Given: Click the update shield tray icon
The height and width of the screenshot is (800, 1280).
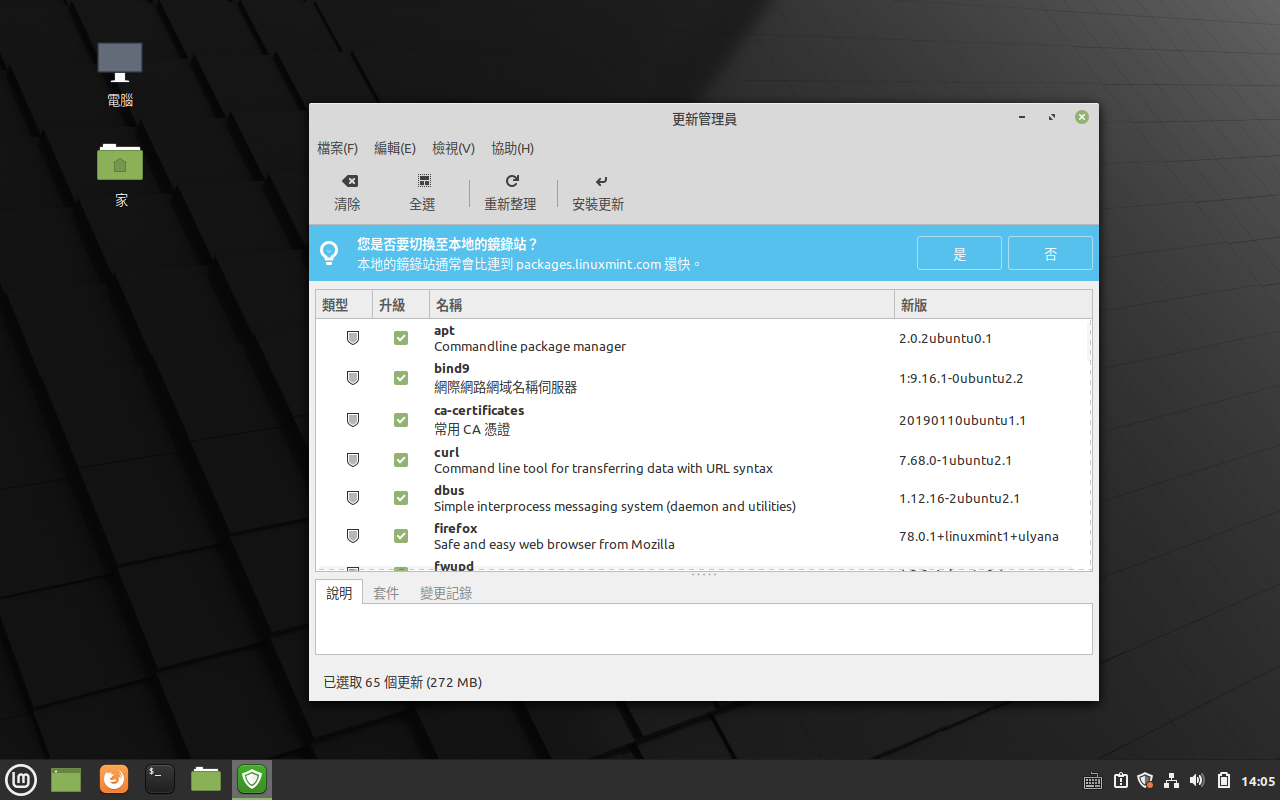Looking at the screenshot, I should pos(1146,780).
